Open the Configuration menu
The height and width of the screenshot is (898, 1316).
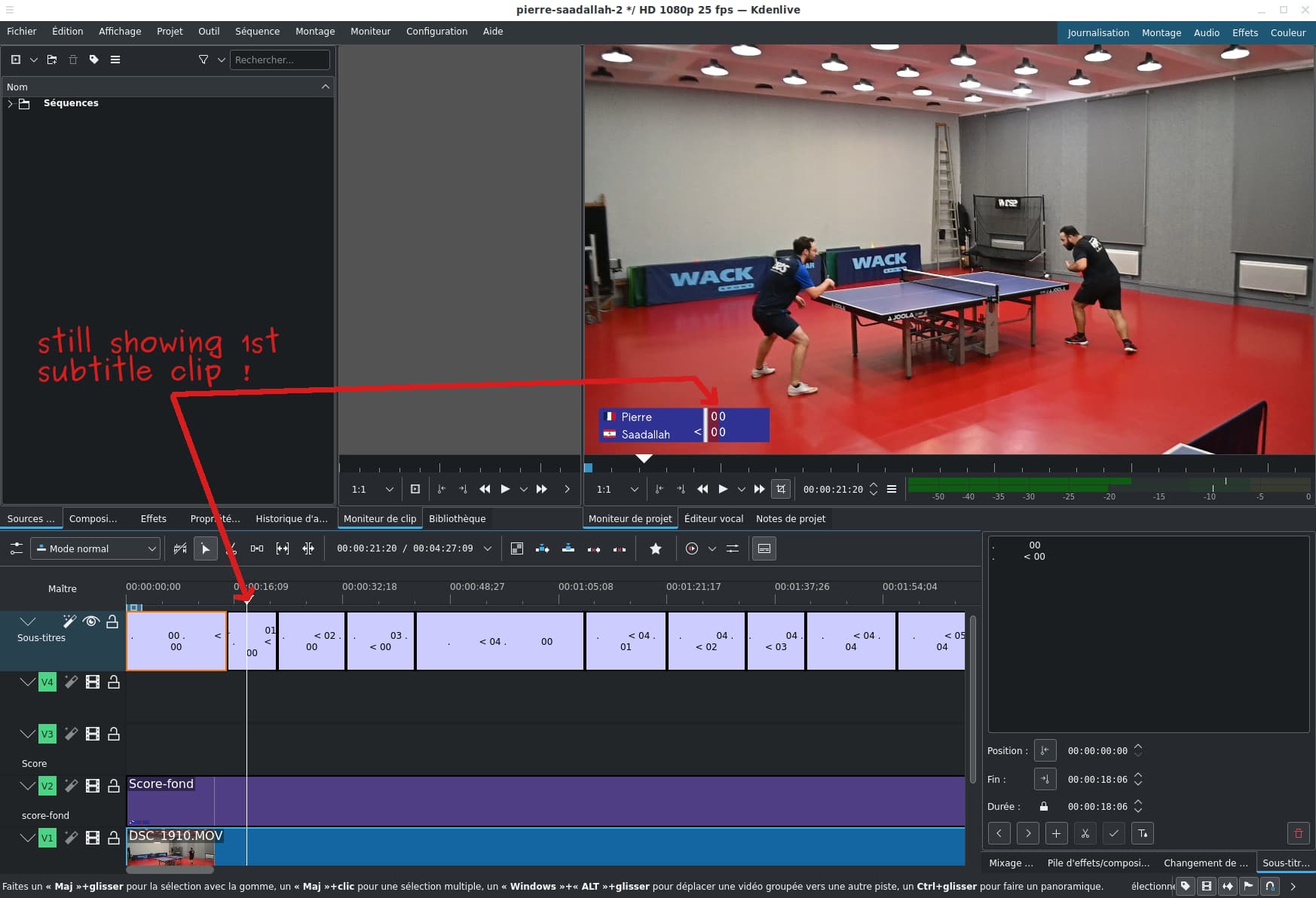coord(437,32)
